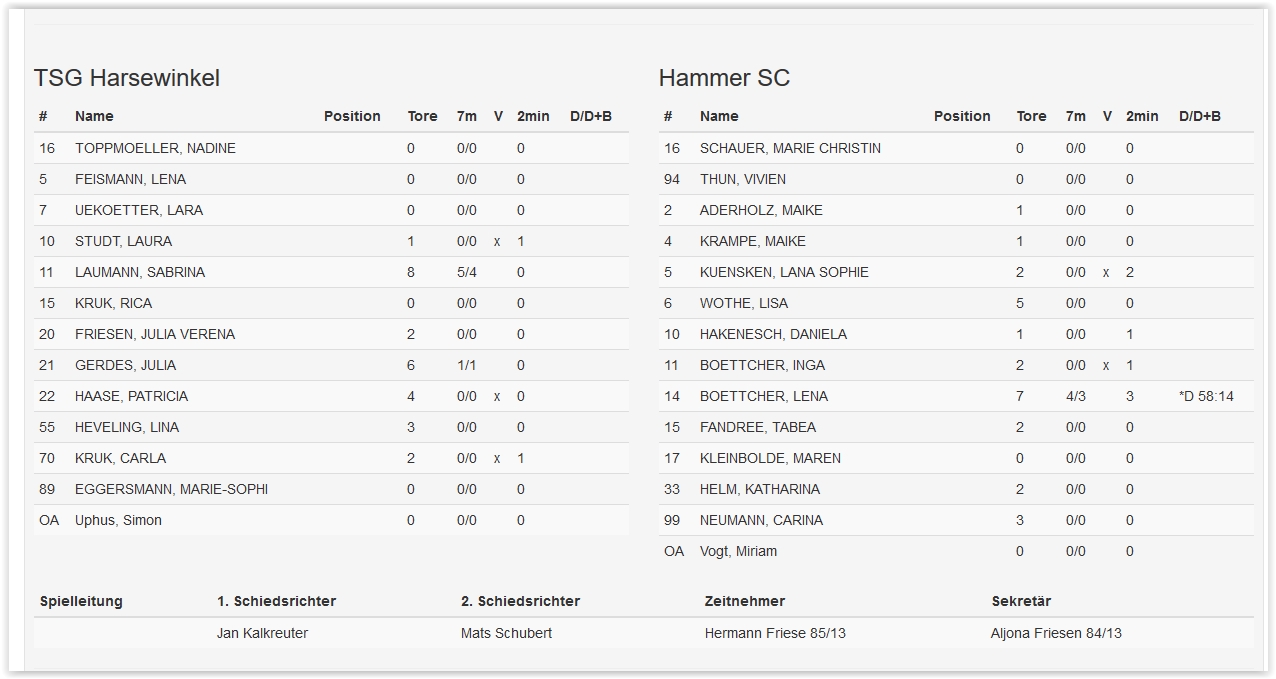This screenshot has height=679, width=1276.
Task: Select player TOPPMOELLER, NADINE
Action: point(155,148)
